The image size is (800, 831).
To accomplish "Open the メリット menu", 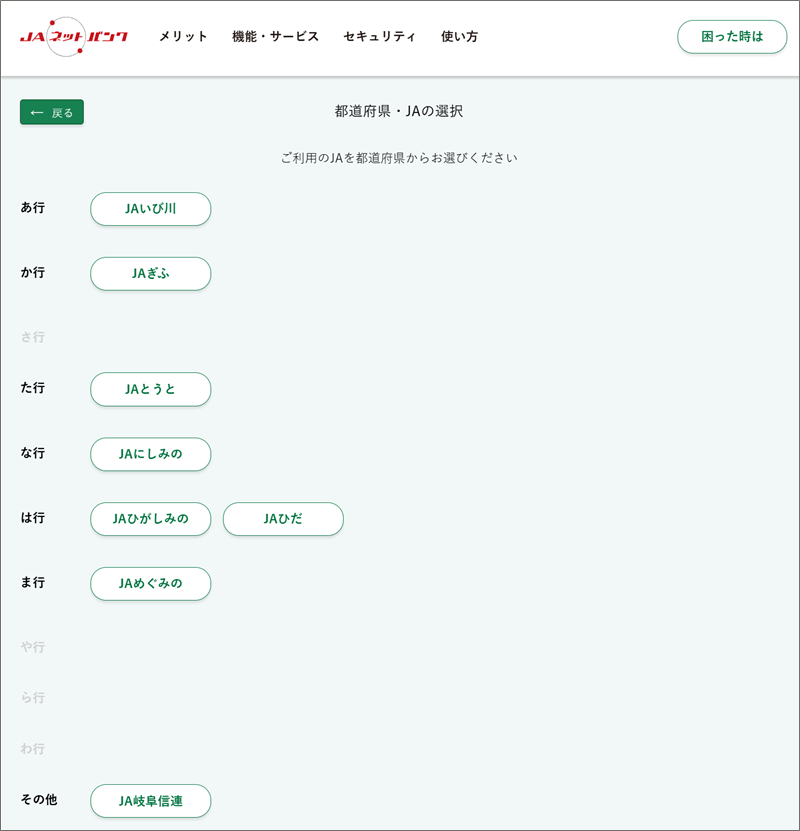I will point(183,37).
